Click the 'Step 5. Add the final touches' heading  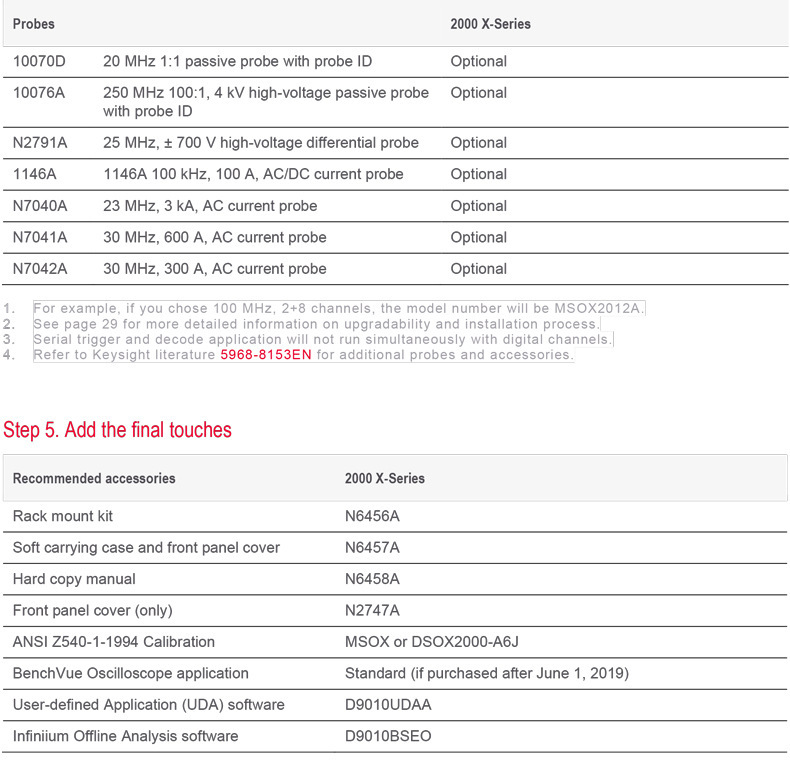[x=117, y=430]
